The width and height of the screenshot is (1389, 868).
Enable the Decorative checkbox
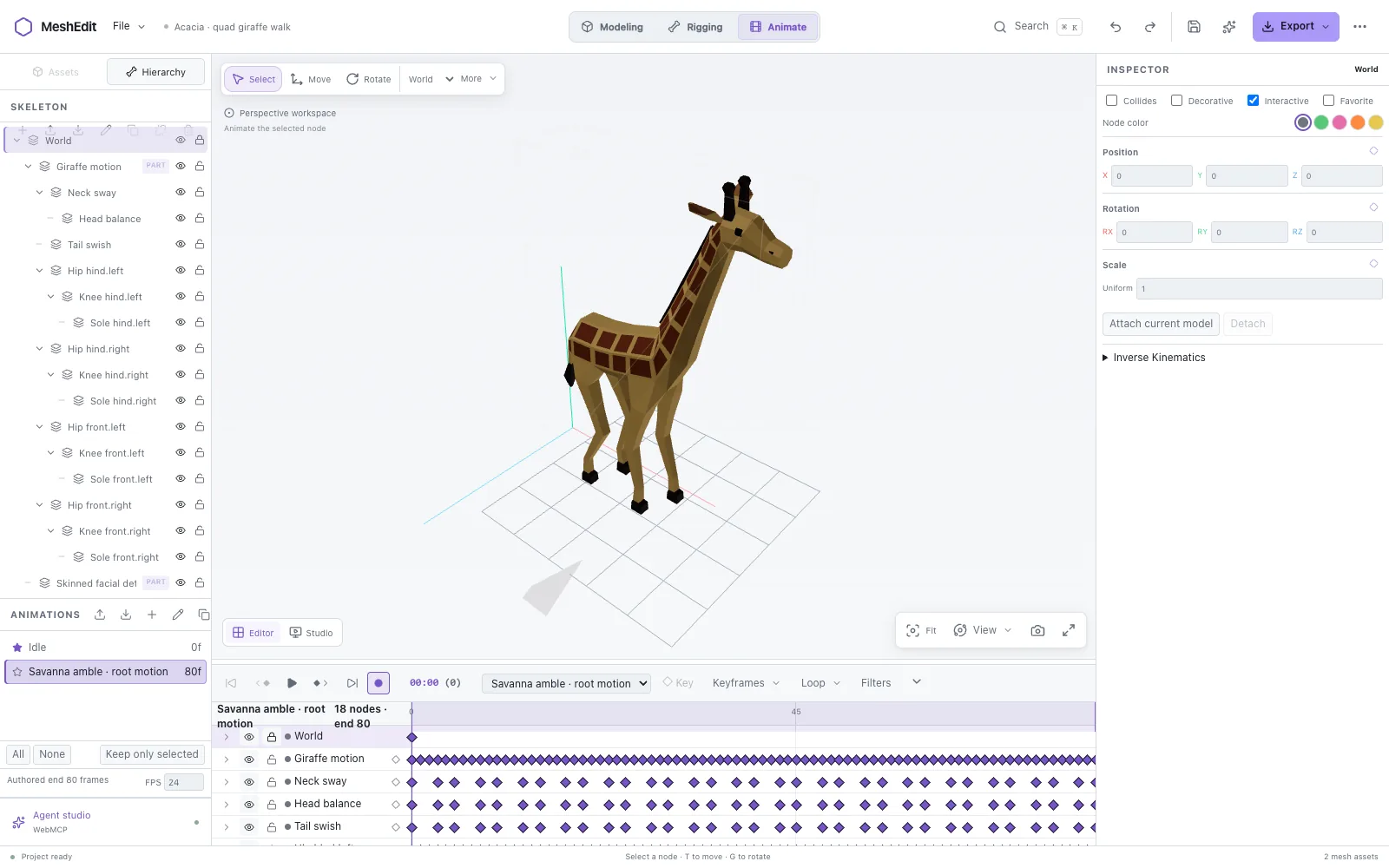1176,101
